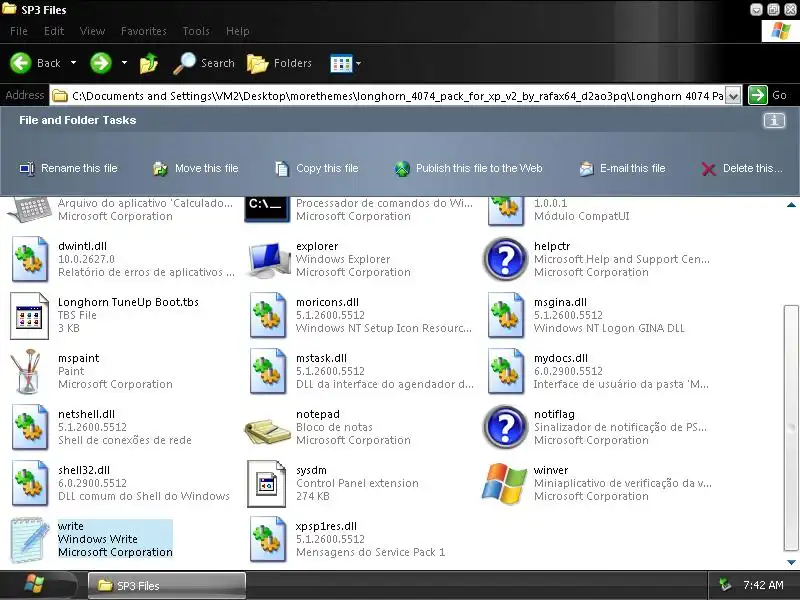Image resolution: width=800 pixels, height=600 pixels.
Task: Go up one folder level icon
Action: click(x=148, y=63)
